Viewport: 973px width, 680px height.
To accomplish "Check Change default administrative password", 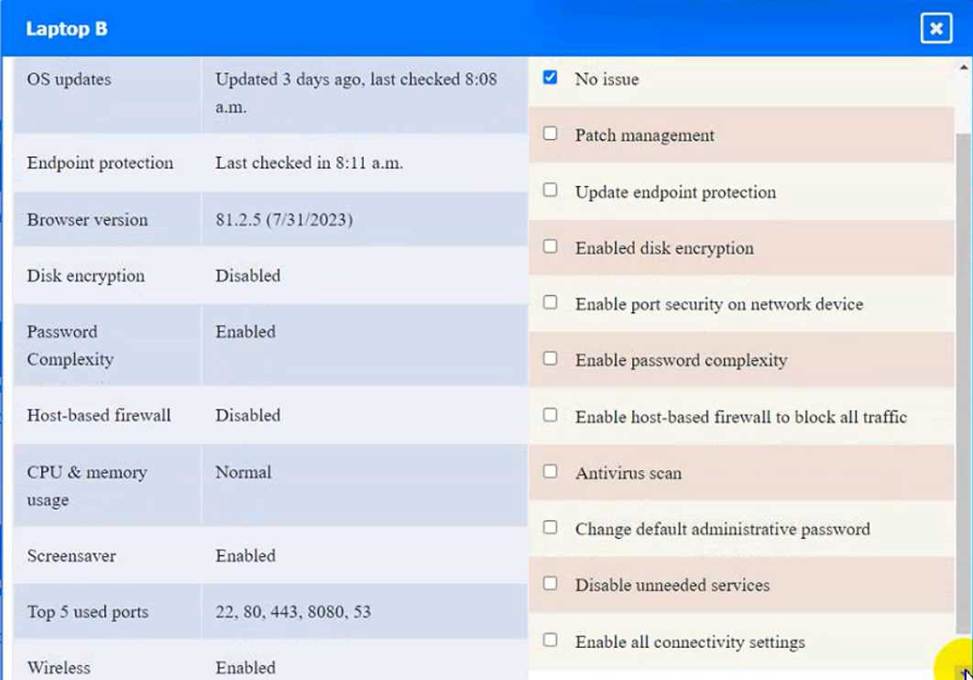I will pyautogui.click(x=550, y=527).
